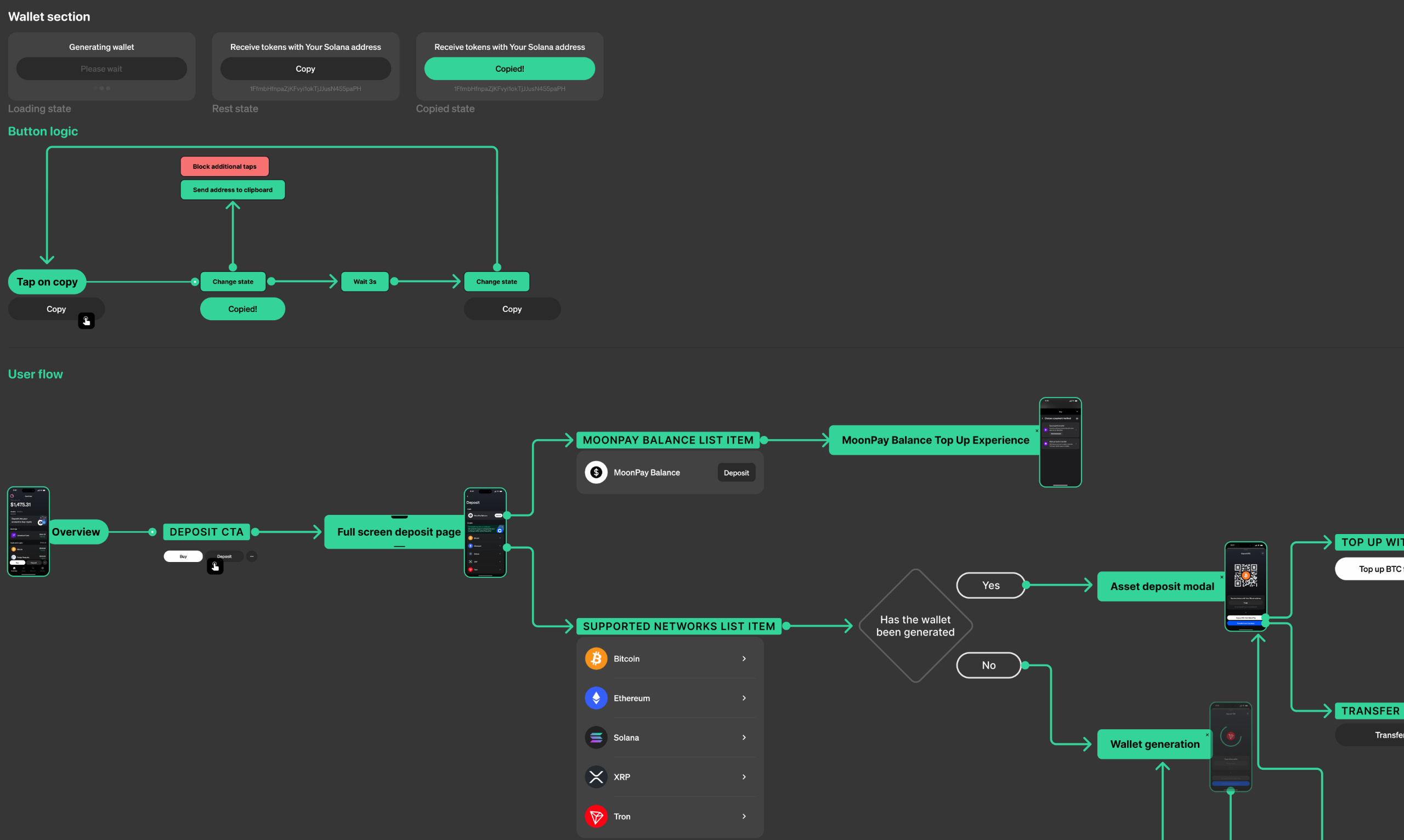Click the tap cursor icon under Tap on copy
This screenshot has width=1404, height=840.
[x=86, y=321]
